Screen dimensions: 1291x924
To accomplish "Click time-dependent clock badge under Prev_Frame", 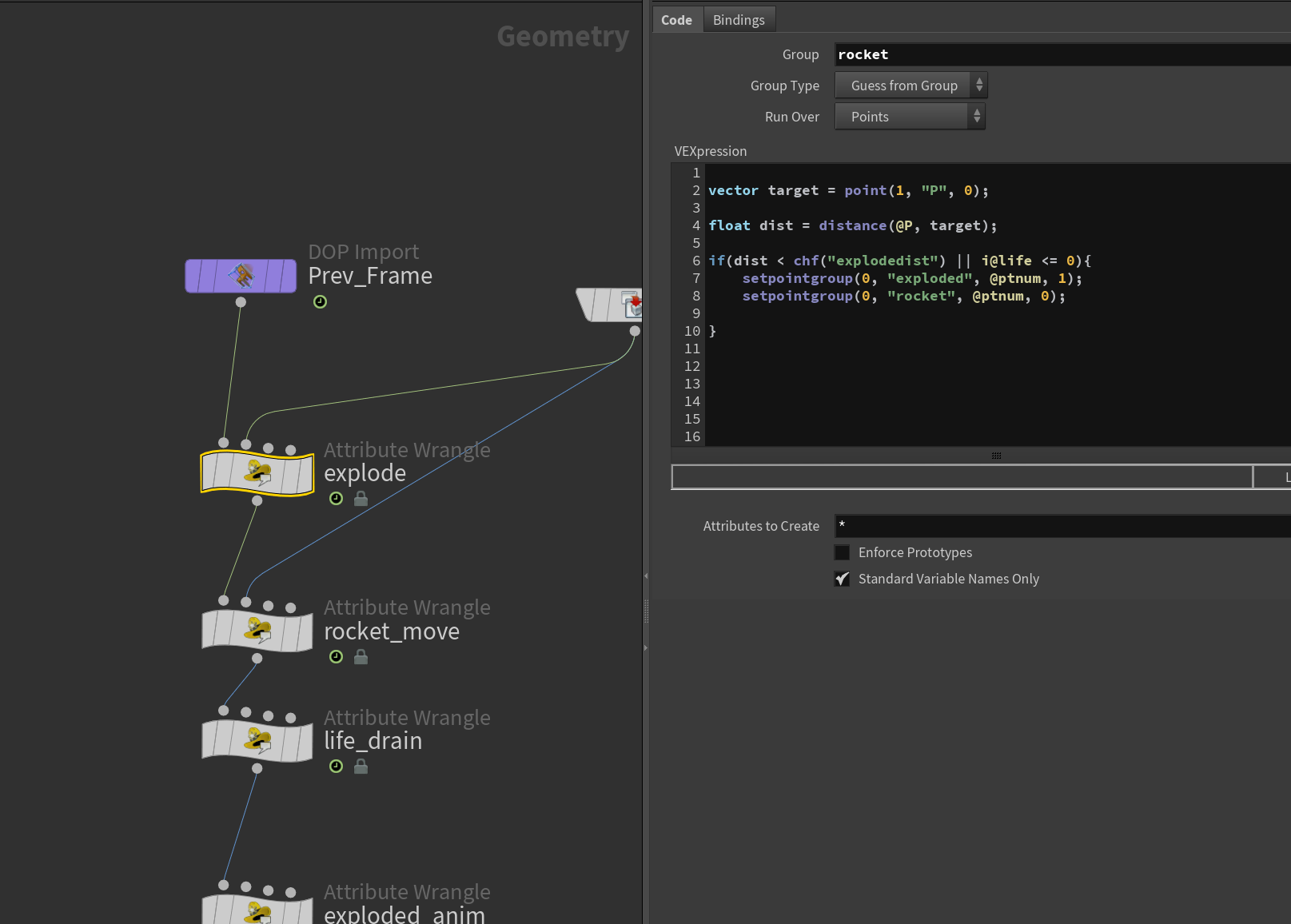I will (320, 301).
